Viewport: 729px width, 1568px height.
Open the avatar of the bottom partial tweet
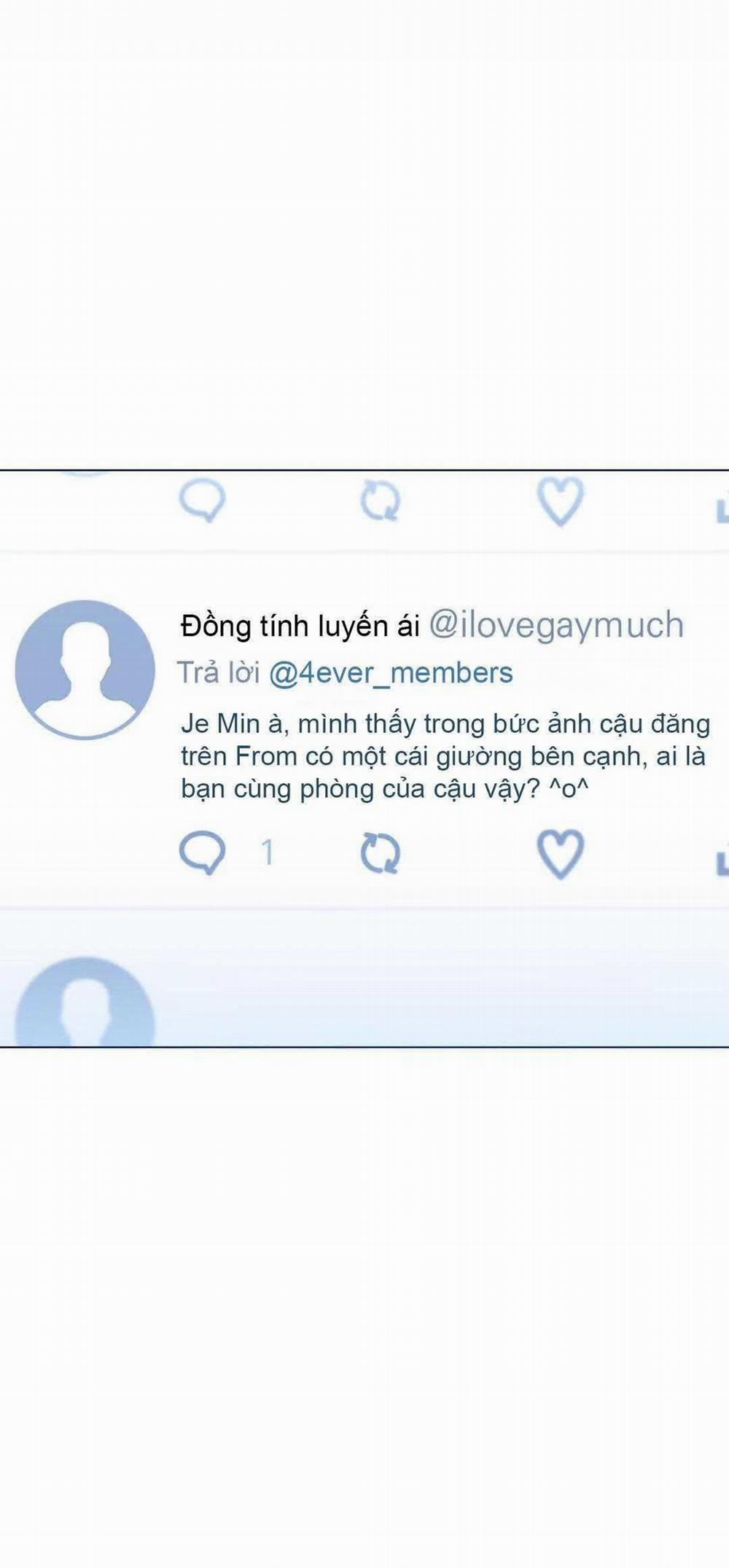click(85, 1001)
